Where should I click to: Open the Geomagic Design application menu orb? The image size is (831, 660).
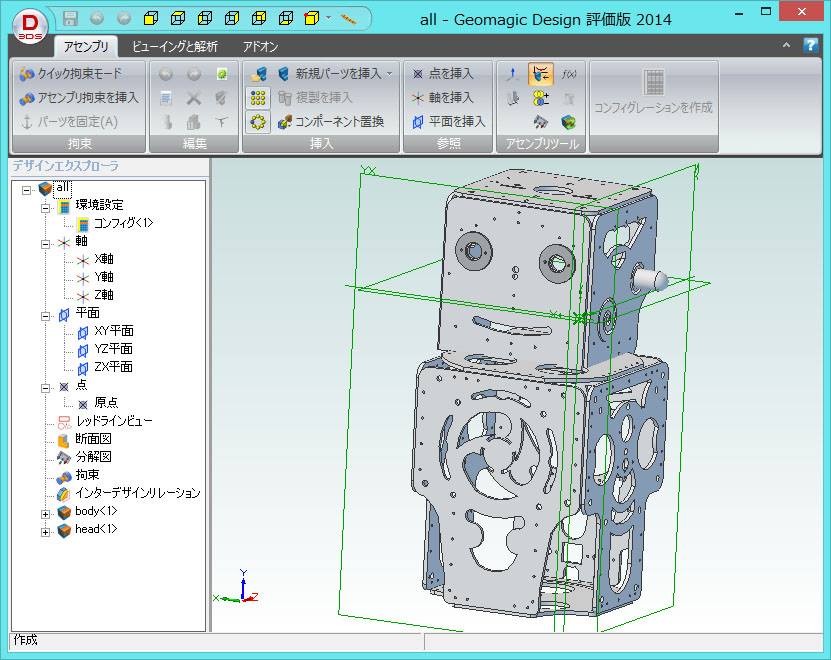tap(30, 25)
